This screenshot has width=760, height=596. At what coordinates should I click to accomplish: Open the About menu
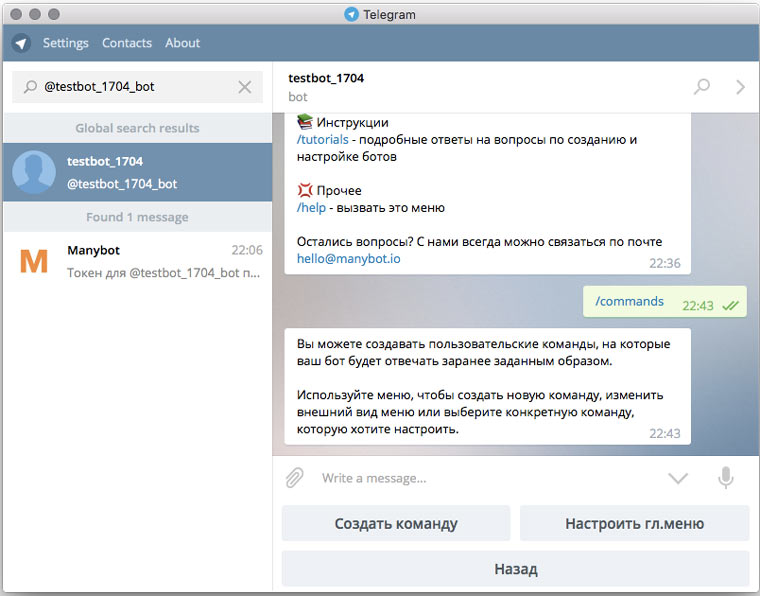pyautogui.click(x=183, y=43)
